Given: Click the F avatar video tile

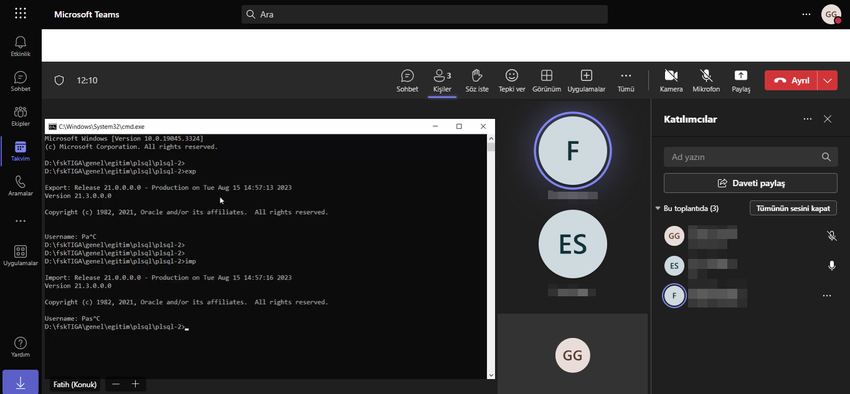Looking at the screenshot, I should [572, 151].
